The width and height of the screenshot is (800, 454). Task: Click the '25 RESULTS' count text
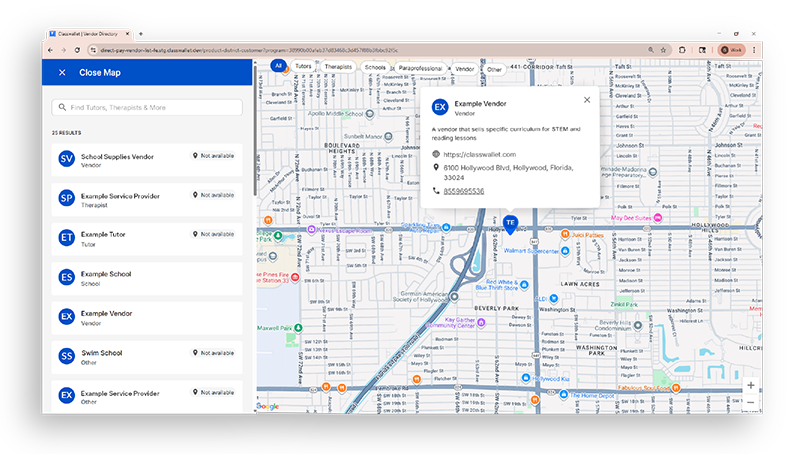66,133
